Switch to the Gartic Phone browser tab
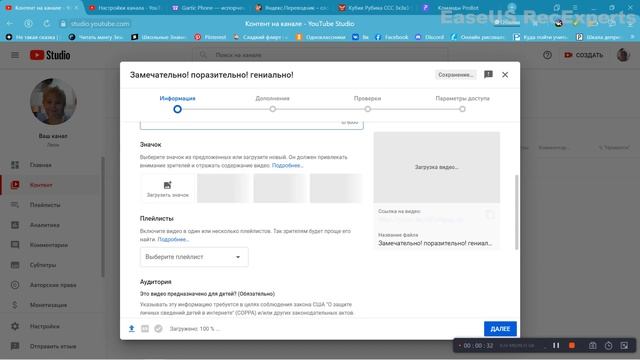Image resolution: width=640 pixels, height=360 pixels. (208, 8)
